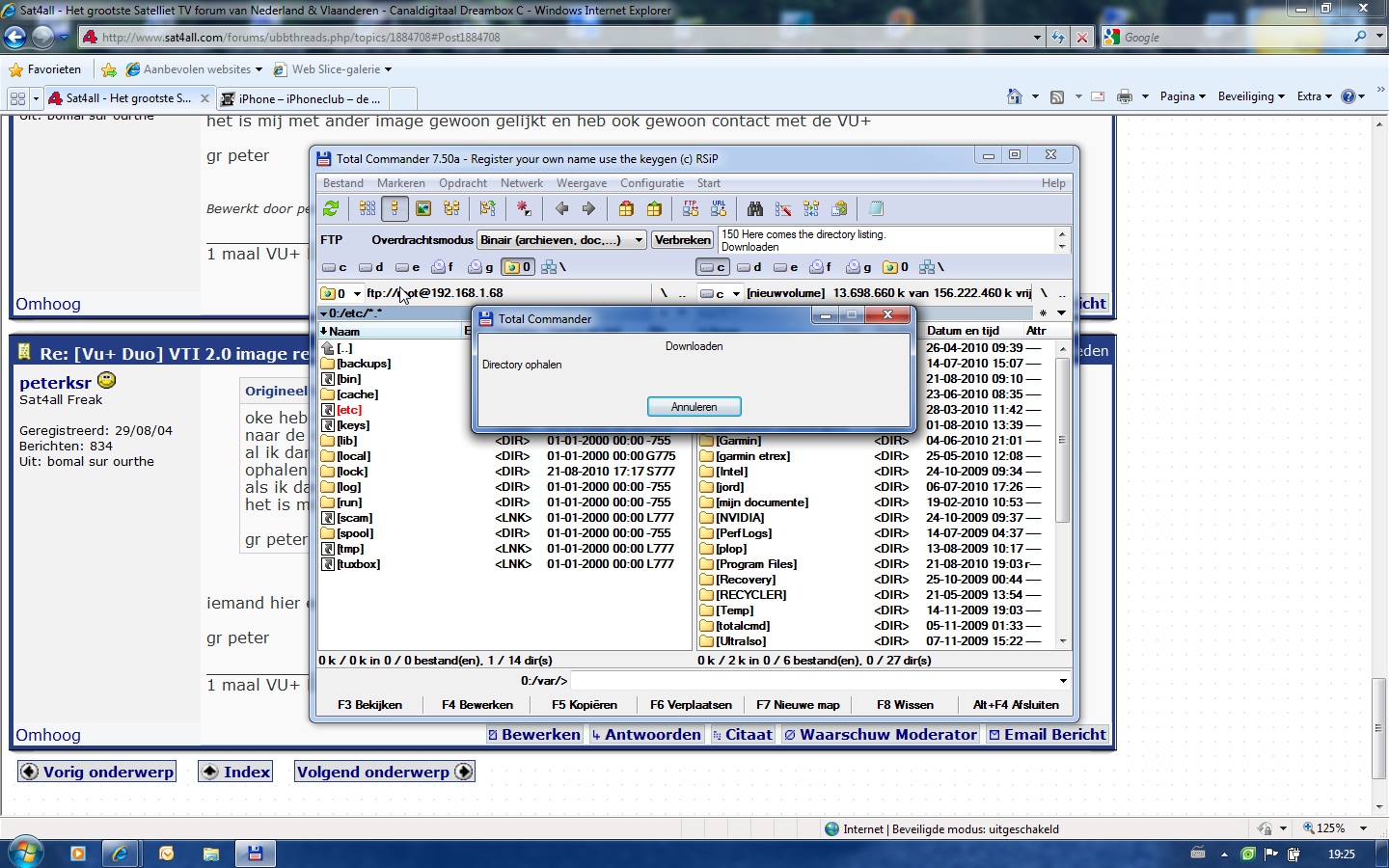Click the IE Home icon in command bar

coord(1014,96)
